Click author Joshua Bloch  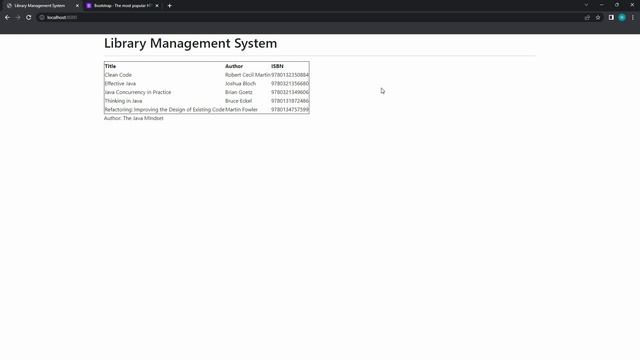pyautogui.click(x=241, y=84)
